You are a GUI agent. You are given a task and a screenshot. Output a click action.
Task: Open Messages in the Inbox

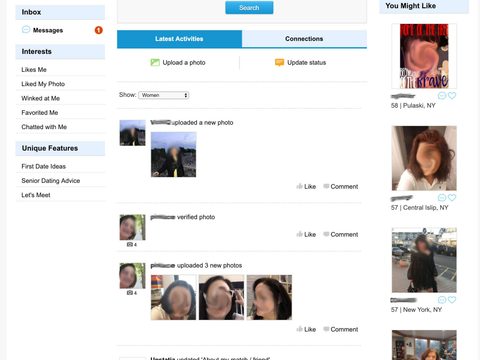point(48,30)
